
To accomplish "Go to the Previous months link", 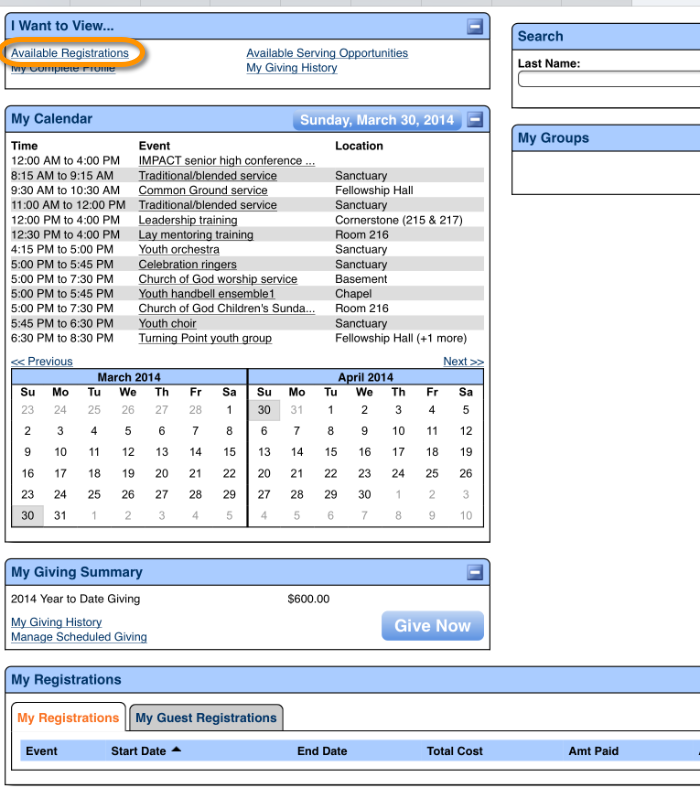I will point(42,362).
